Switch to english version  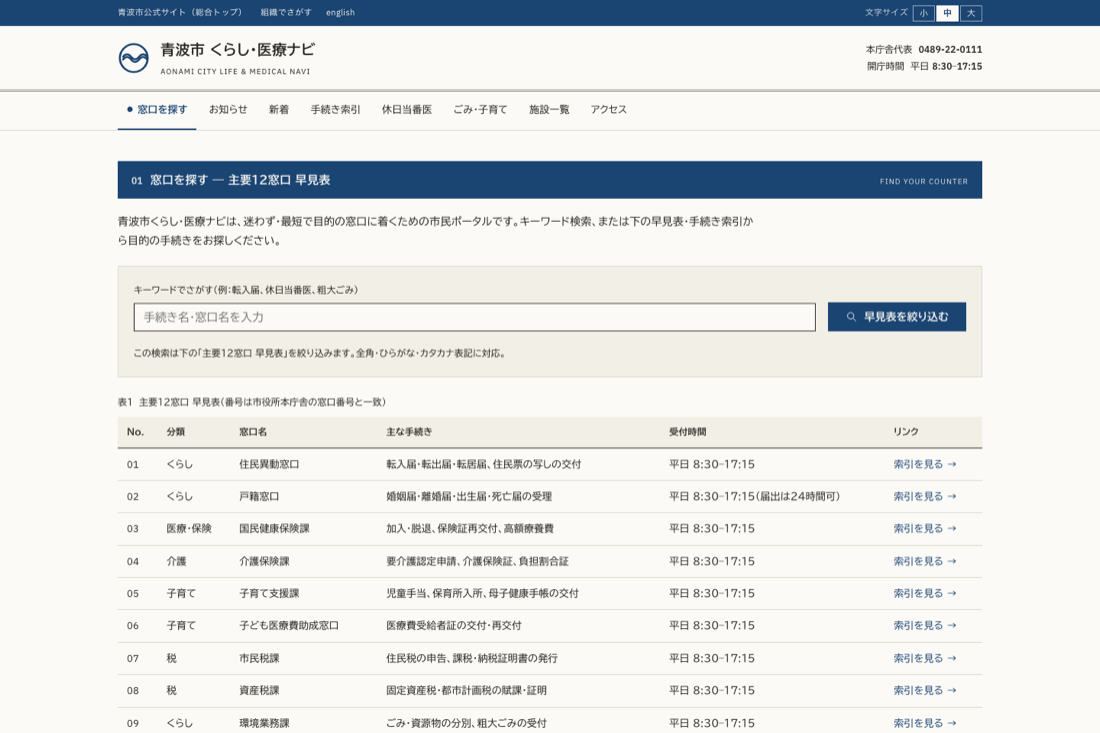[x=340, y=13]
